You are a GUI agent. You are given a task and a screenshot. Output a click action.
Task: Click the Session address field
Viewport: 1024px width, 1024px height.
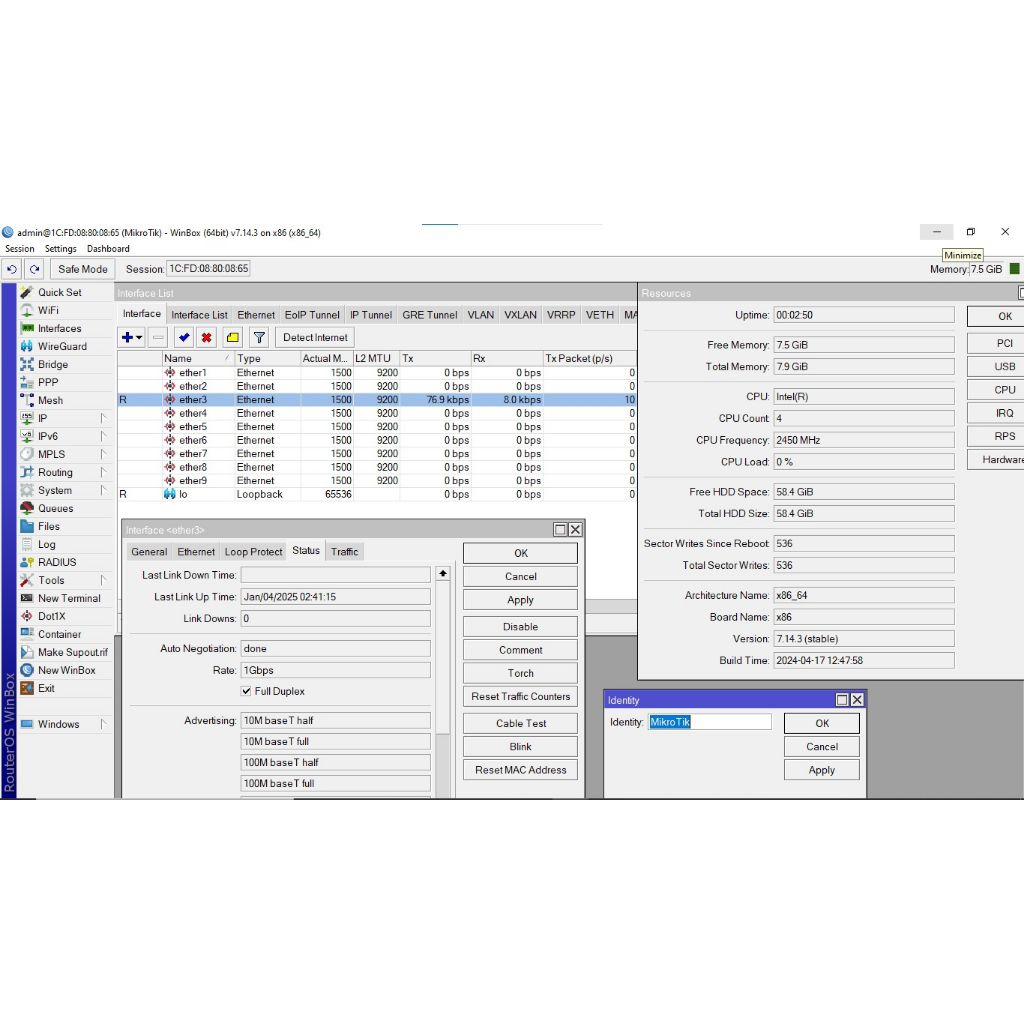[x=209, y=268]
